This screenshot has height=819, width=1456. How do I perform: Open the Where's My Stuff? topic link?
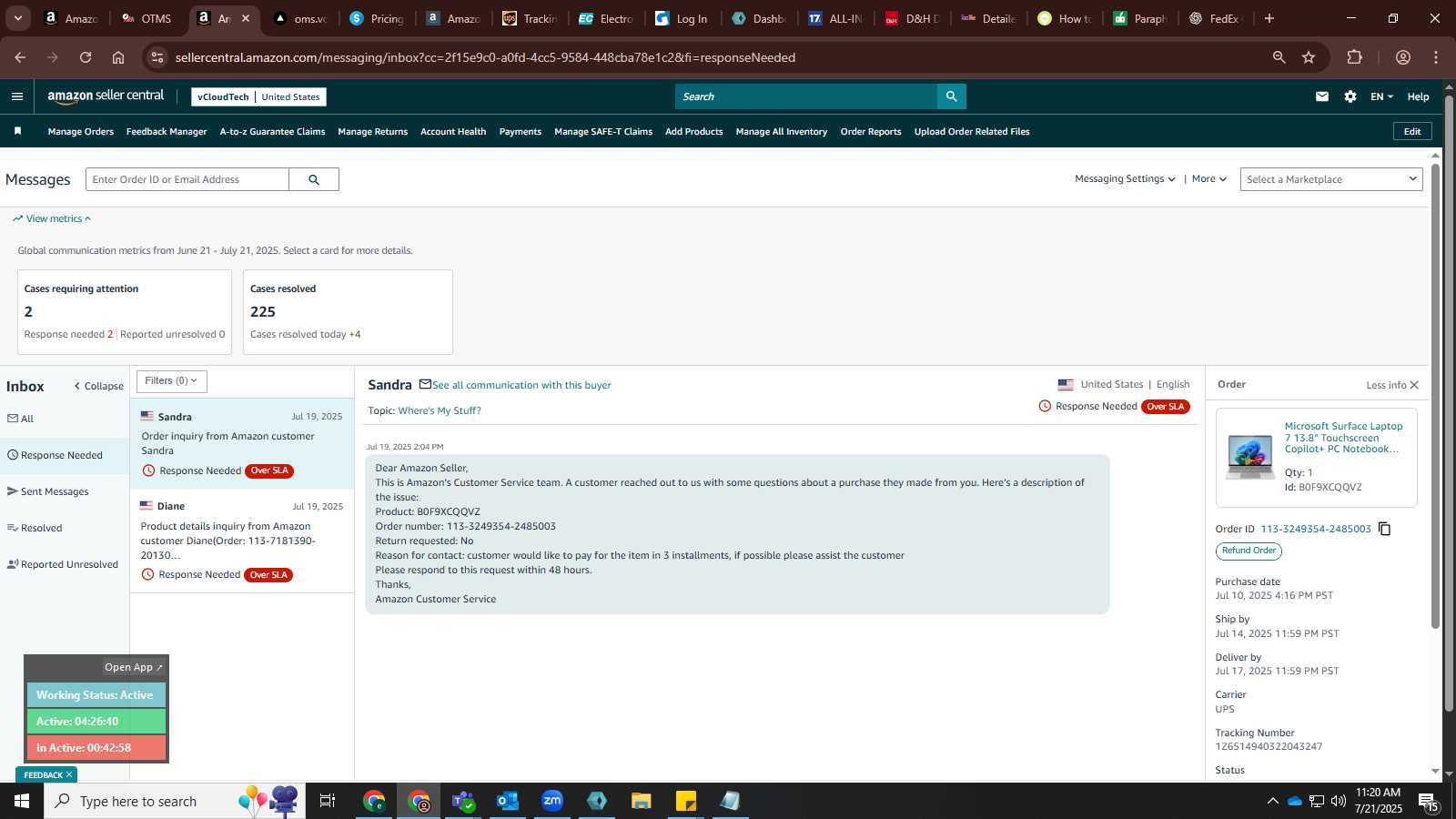[440, 410]
